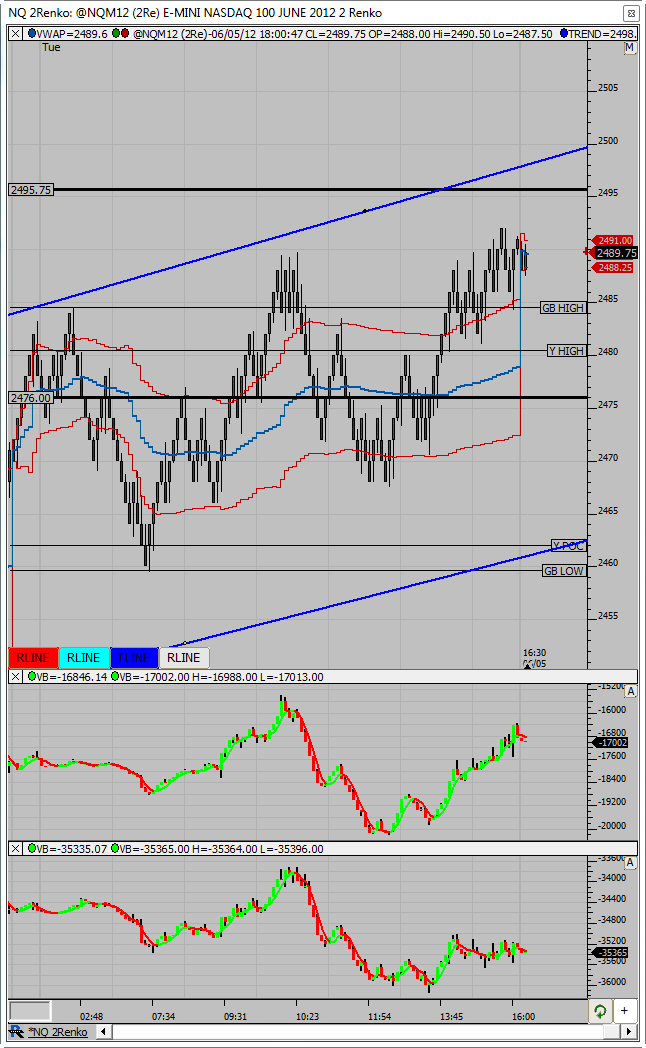
Task: Activate the white RLINE button
Action: [184, 658]
